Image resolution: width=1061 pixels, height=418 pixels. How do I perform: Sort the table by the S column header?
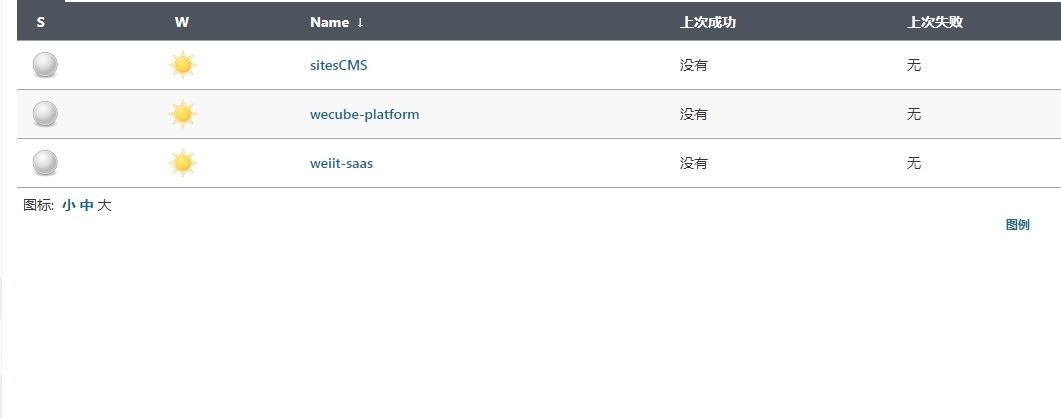(x=41, y=22)
